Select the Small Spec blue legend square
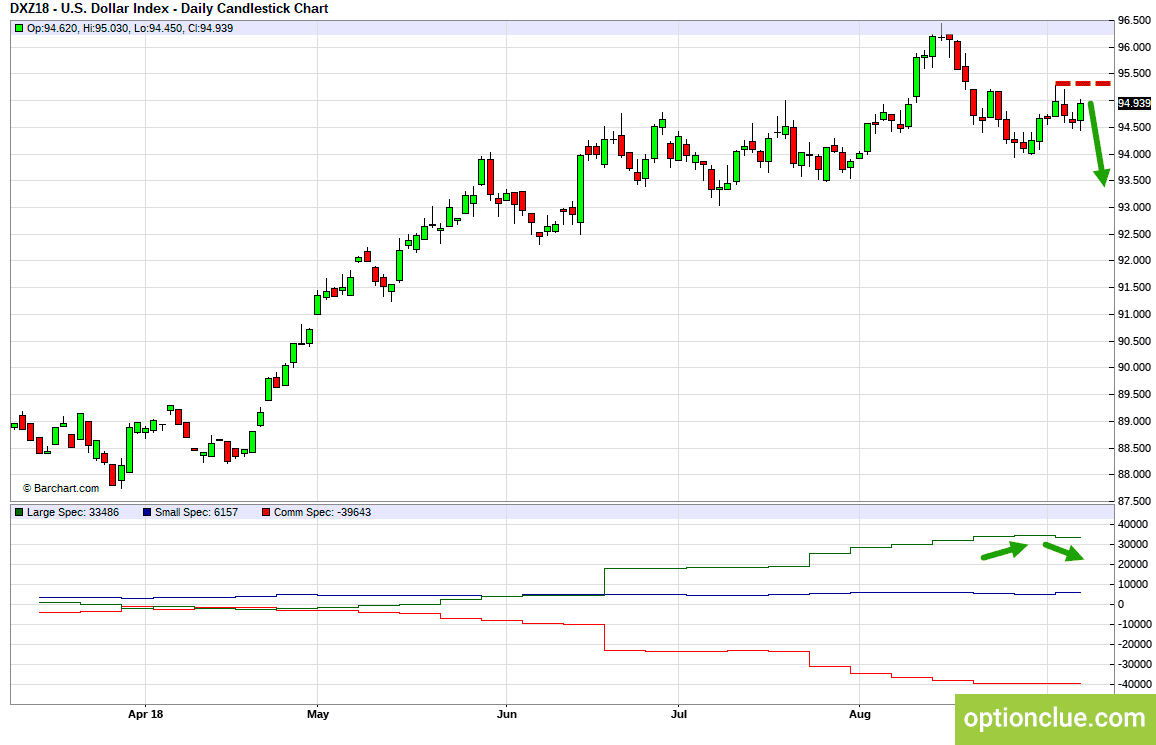1156x745 pixels. click(x=147, y=512)
